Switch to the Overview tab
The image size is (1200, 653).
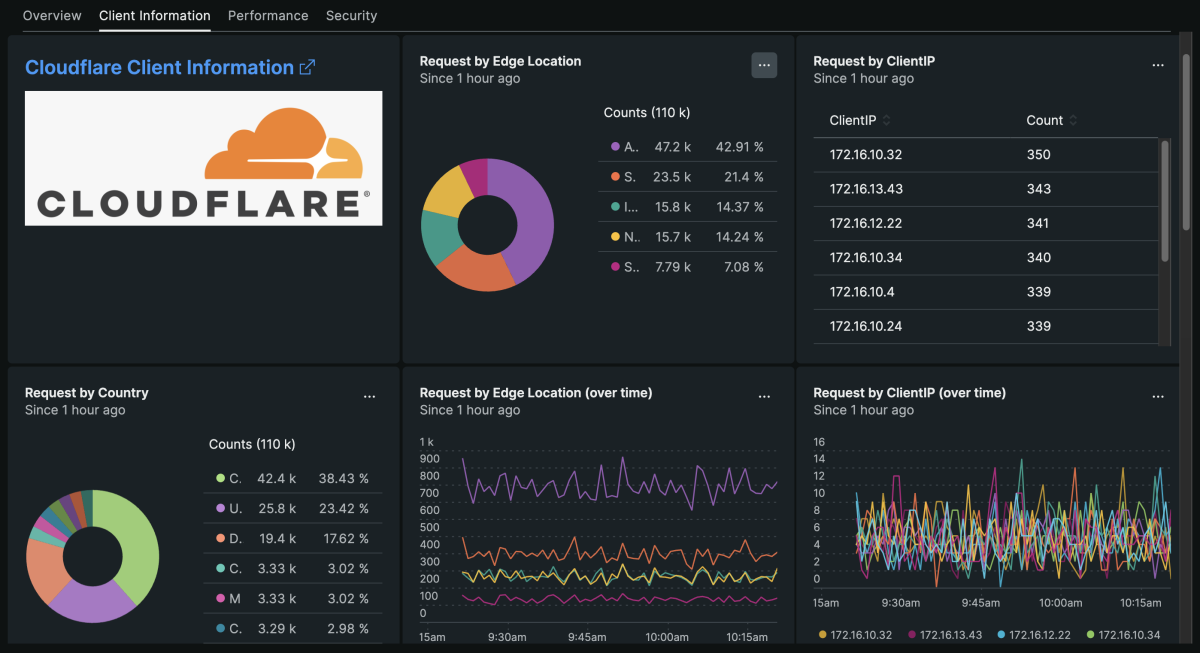coord(52,16)
